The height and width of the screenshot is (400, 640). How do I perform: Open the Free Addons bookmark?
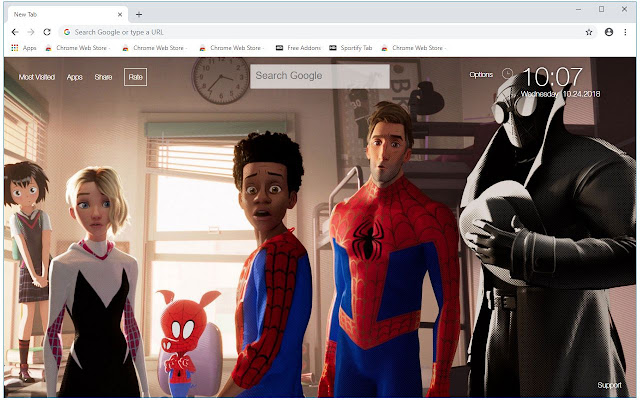pyautogui.click(x=298, y=48)
